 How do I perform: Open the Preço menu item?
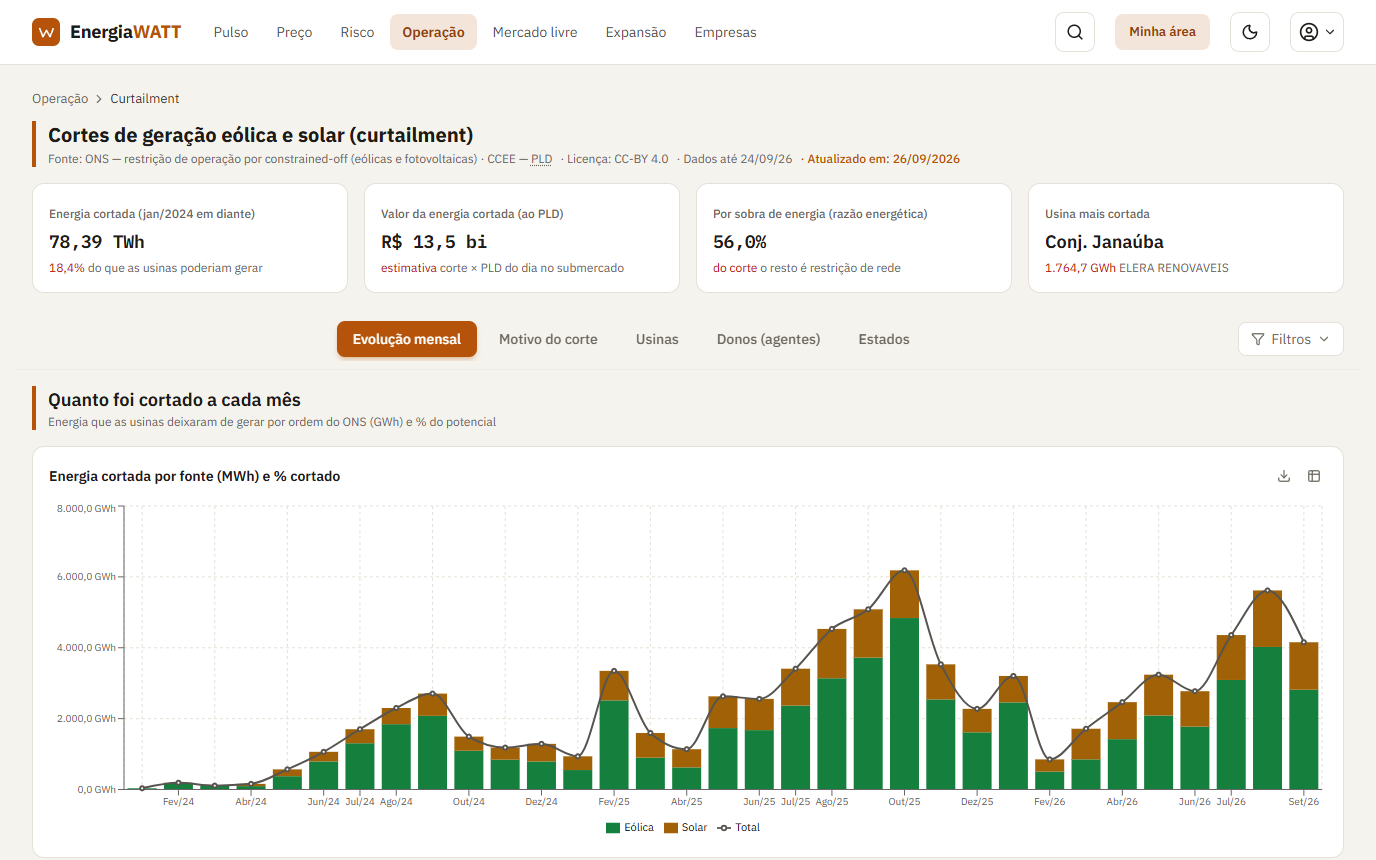[x=294, y=32]
